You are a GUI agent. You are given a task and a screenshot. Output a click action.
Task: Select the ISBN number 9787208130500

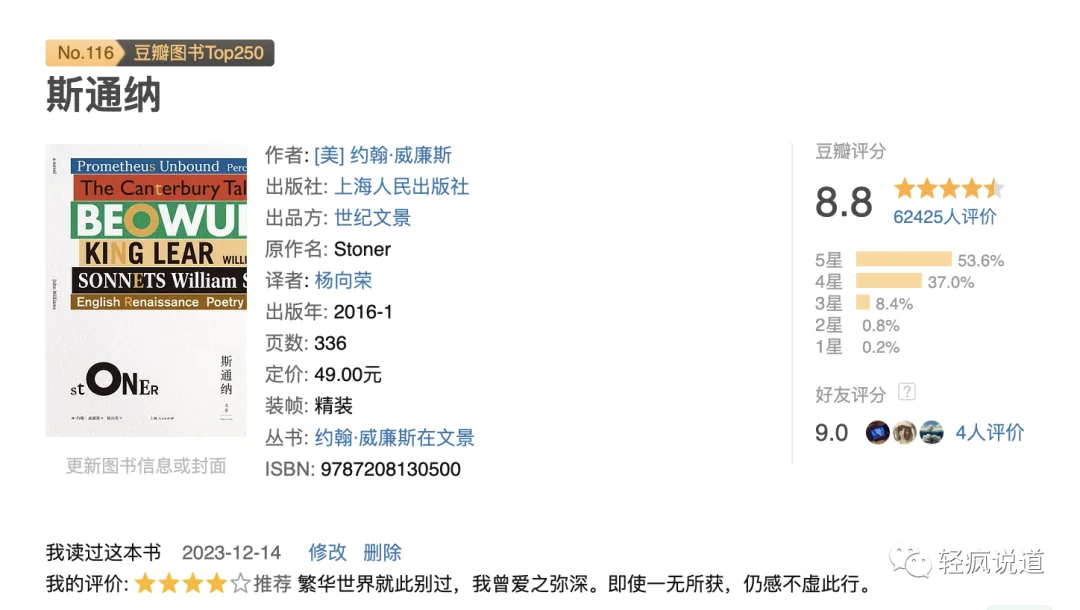tap(391, 470)
